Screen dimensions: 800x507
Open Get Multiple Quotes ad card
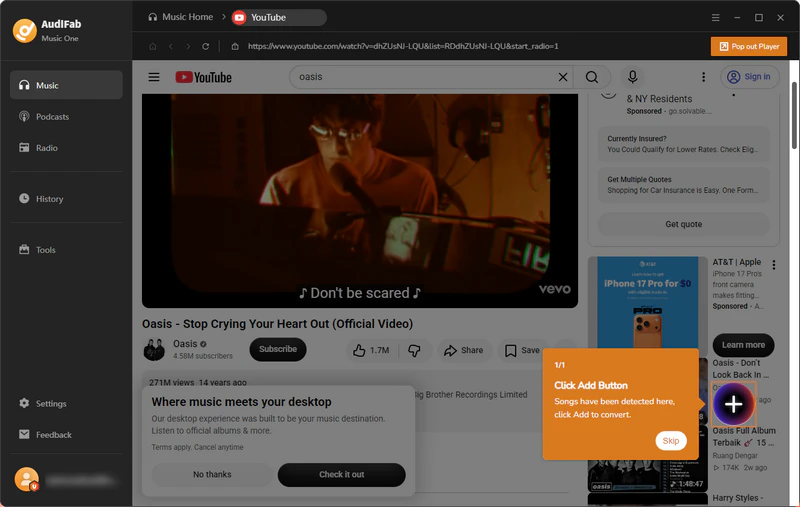(683, 185)
